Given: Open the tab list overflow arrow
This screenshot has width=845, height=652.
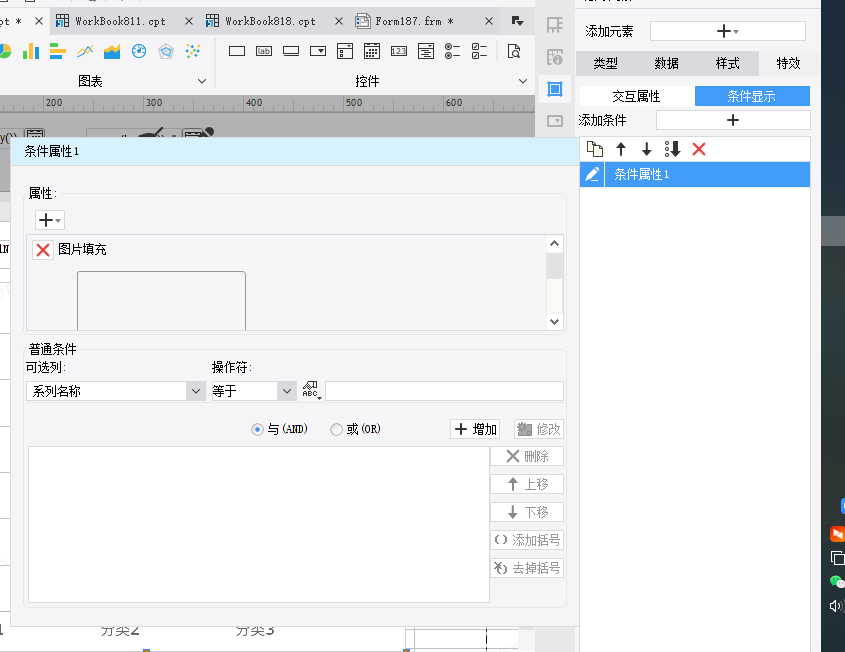Looking at the screenshot, I should 517,21.
